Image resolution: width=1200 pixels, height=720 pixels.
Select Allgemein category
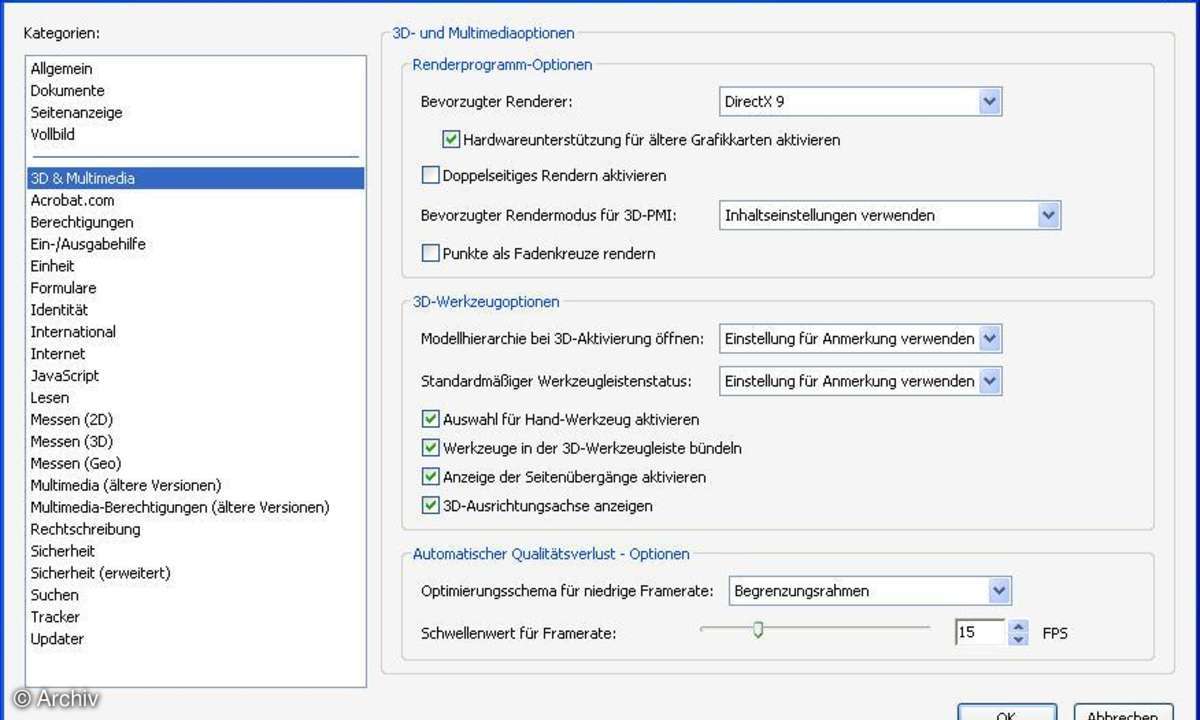pyautogui.click(x=195, y=69)
